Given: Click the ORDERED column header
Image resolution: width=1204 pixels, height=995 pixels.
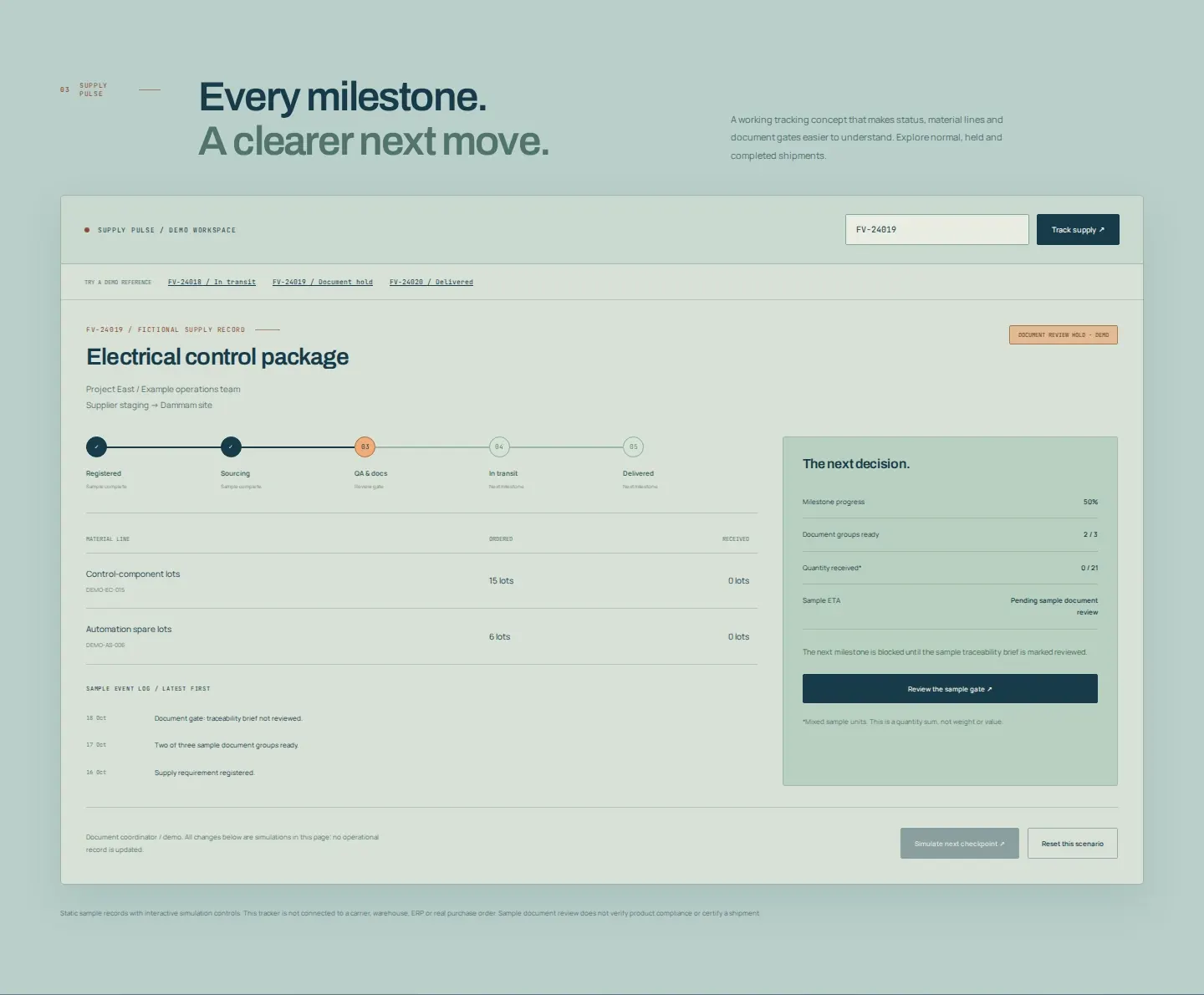Looking at the screenshot, I should [501, 539].
